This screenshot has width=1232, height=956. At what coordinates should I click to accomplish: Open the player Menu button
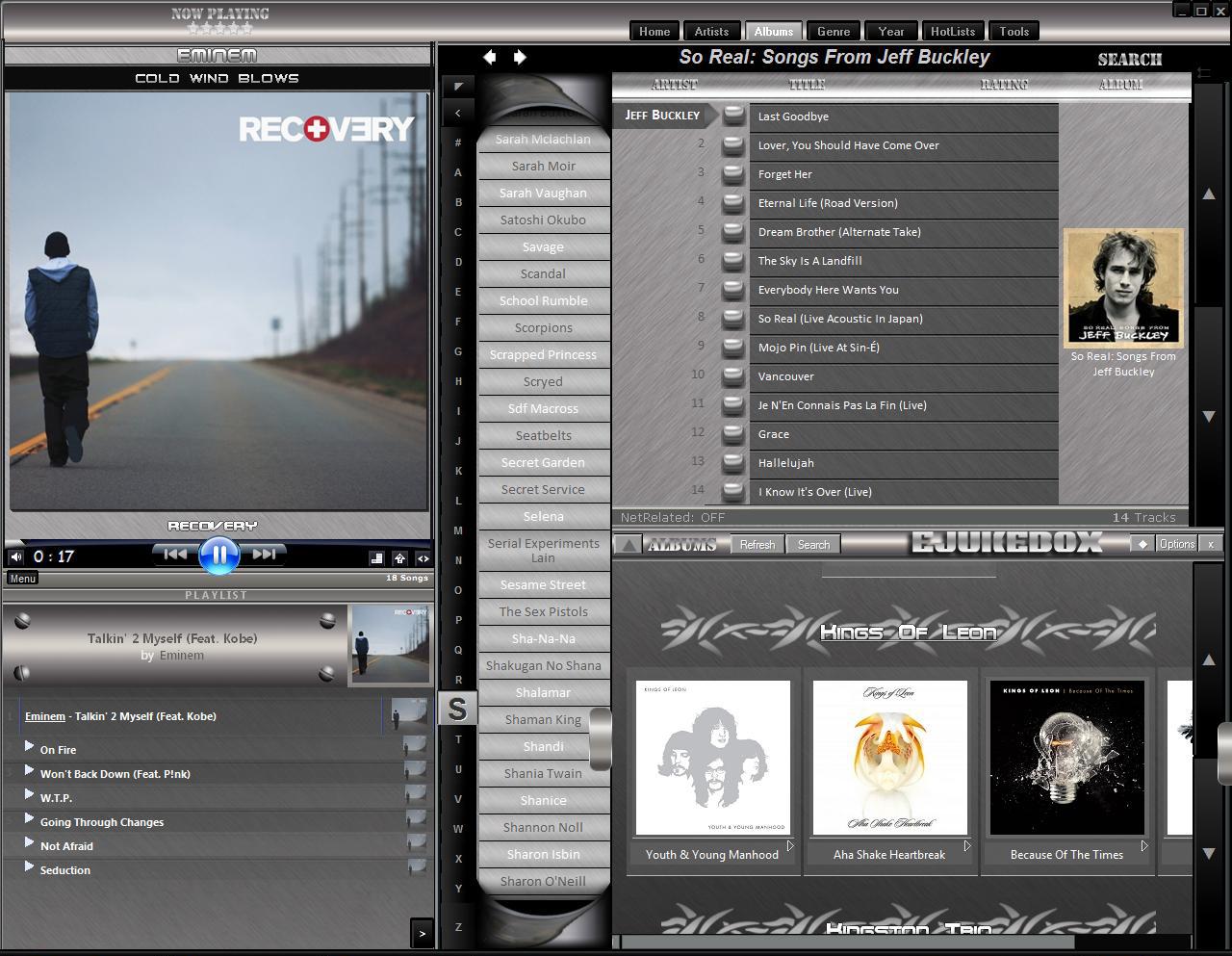pyautogui.click(x=22, y=578)
